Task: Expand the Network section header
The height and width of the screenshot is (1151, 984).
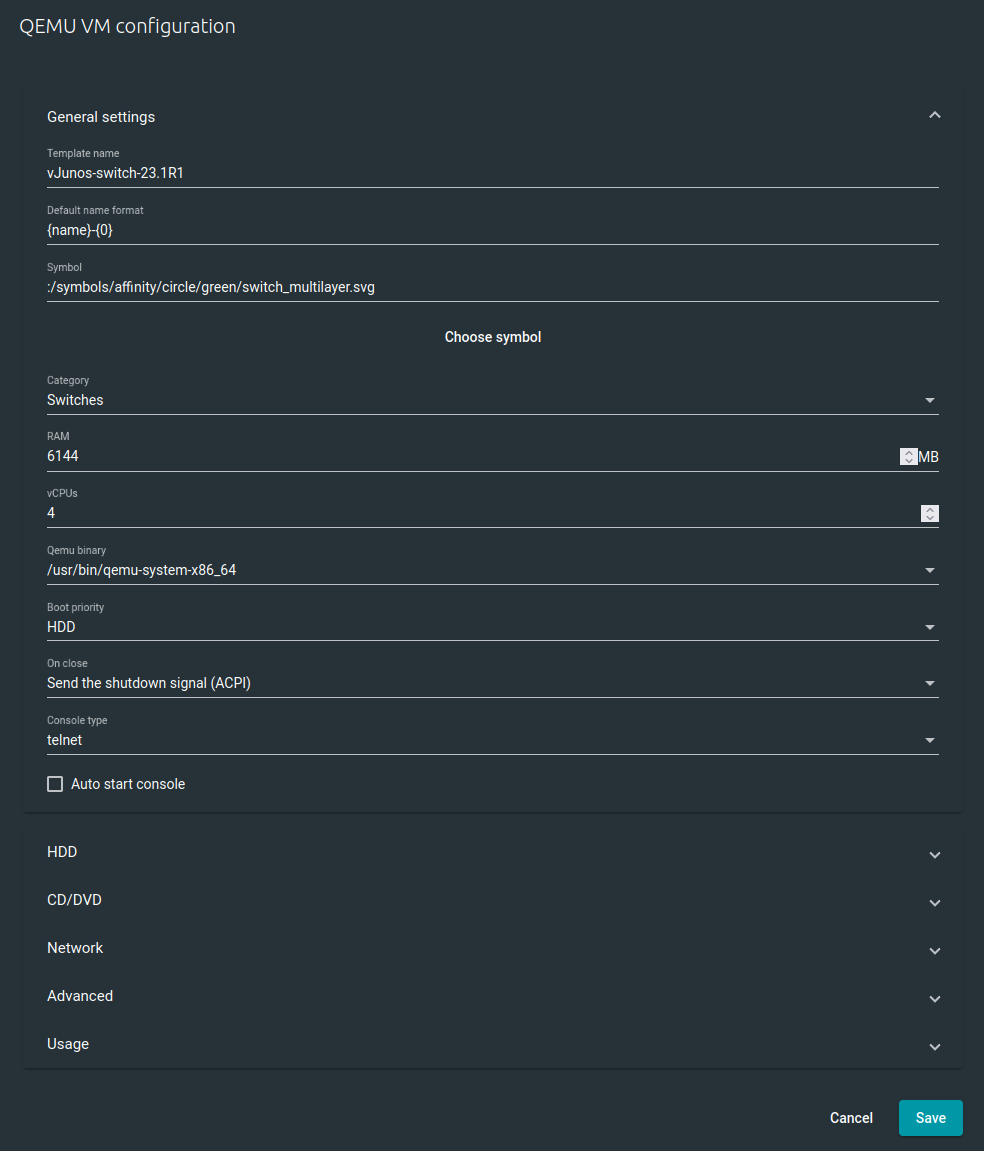Action: (x=493, y=948)
